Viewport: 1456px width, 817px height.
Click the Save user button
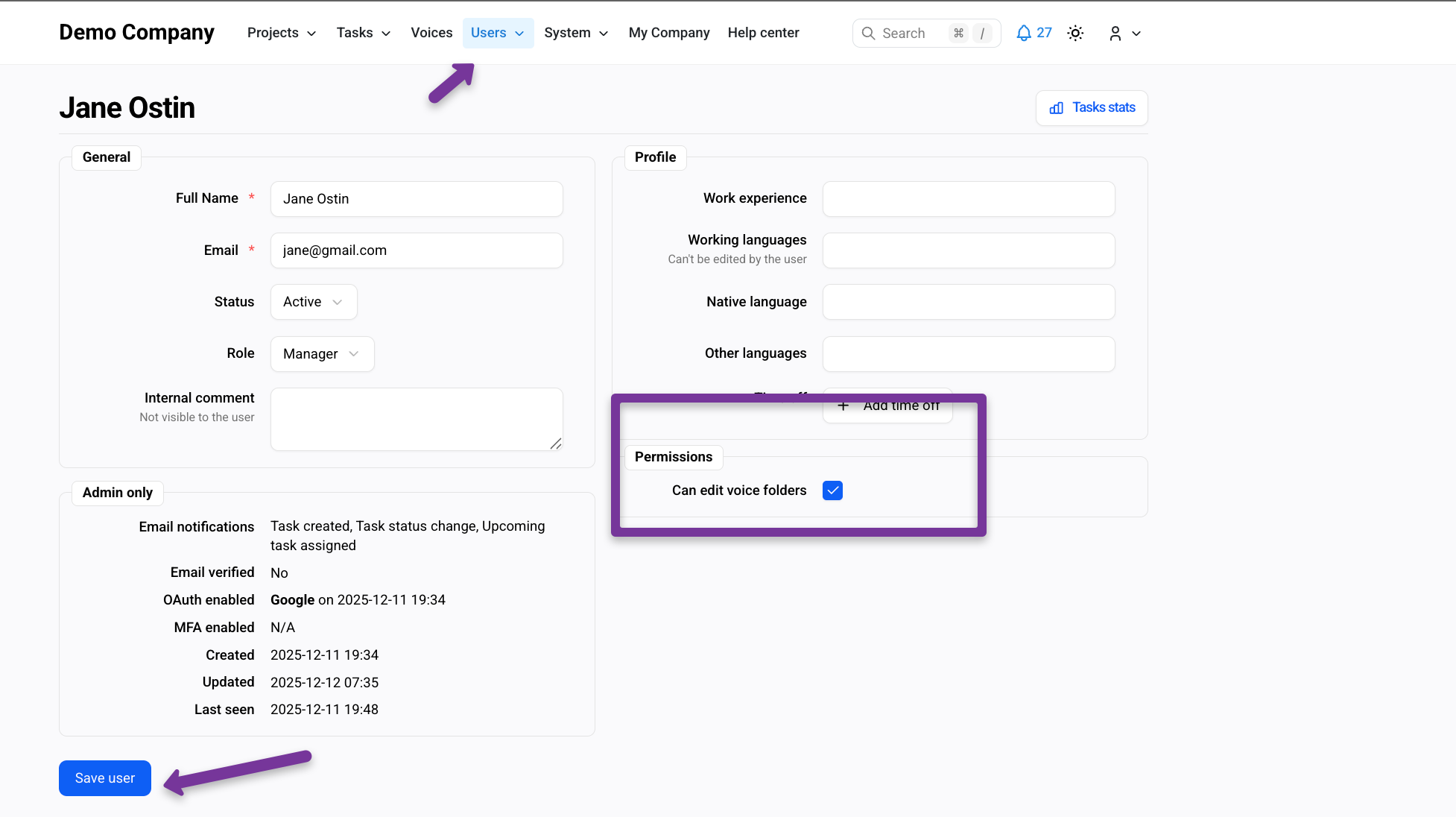coord(105,778)
